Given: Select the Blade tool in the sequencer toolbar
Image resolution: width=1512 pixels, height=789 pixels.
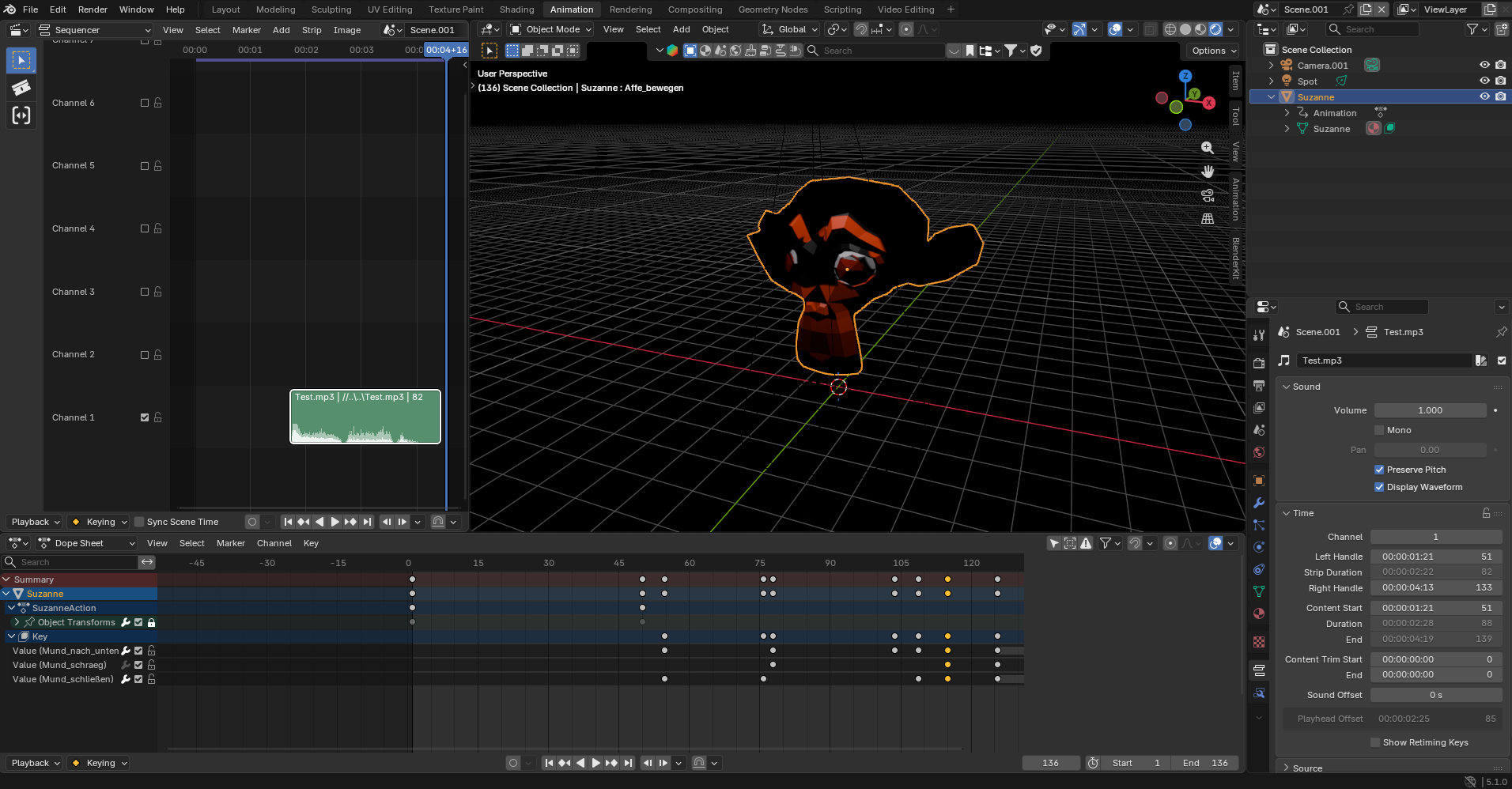Looking at the screenshot, I should (x=21, y=88).
